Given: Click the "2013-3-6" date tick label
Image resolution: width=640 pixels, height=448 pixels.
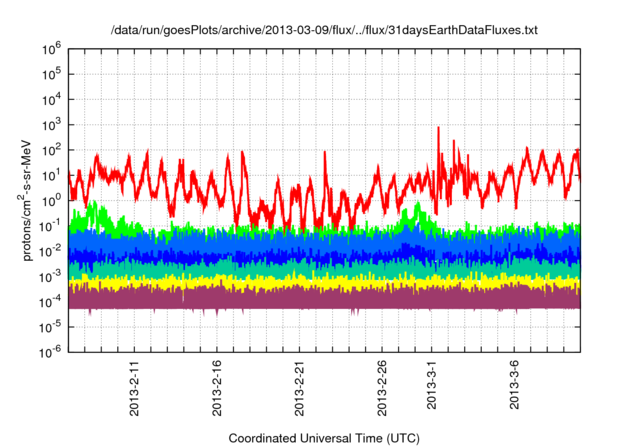Looking at the screenshot, I should click(514, 385).
